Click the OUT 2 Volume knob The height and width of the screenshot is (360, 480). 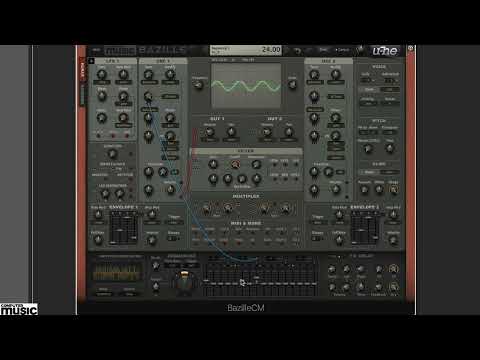tap(267, 132)
